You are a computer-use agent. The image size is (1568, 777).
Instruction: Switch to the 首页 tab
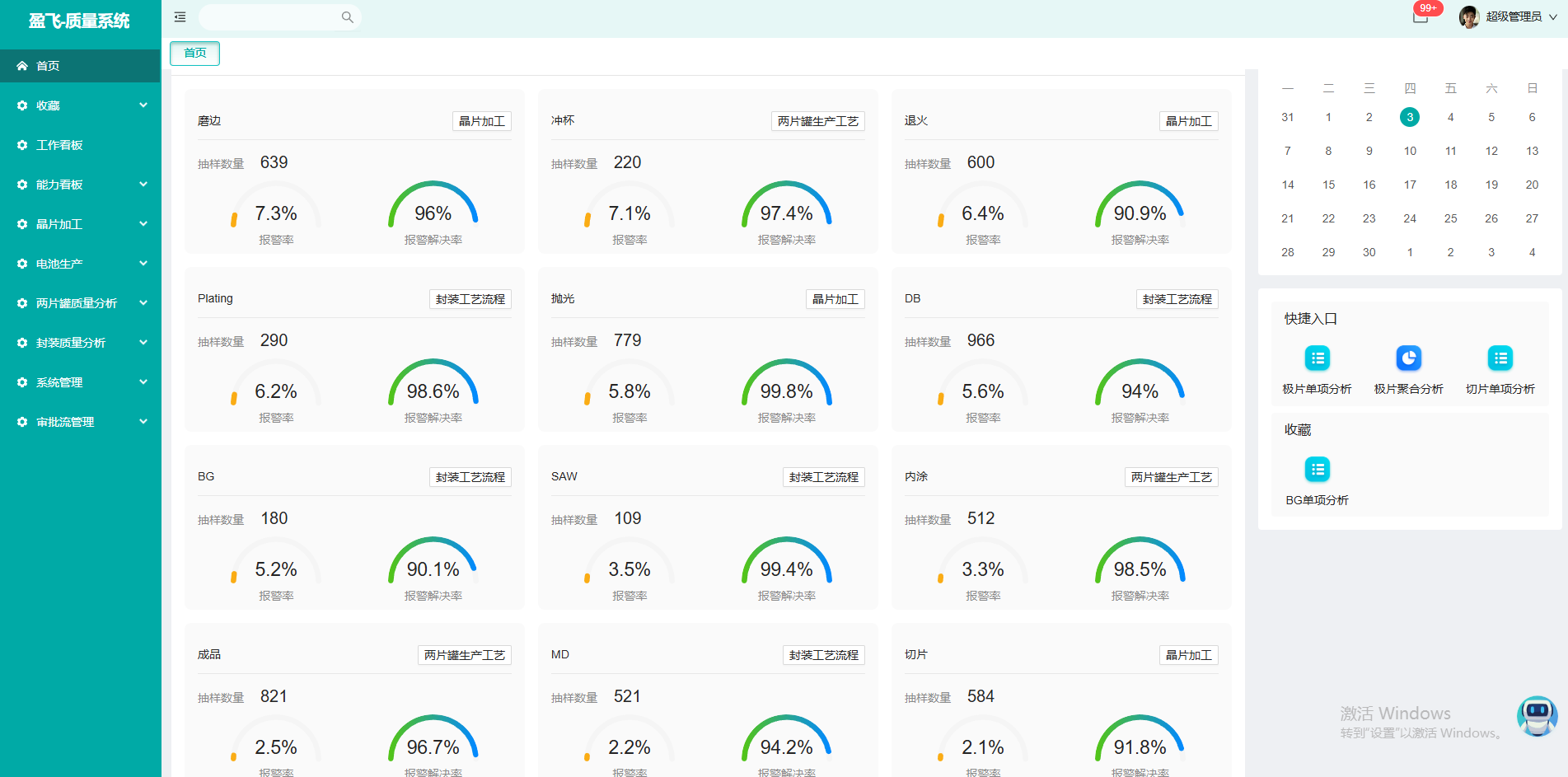coord(195,54)
